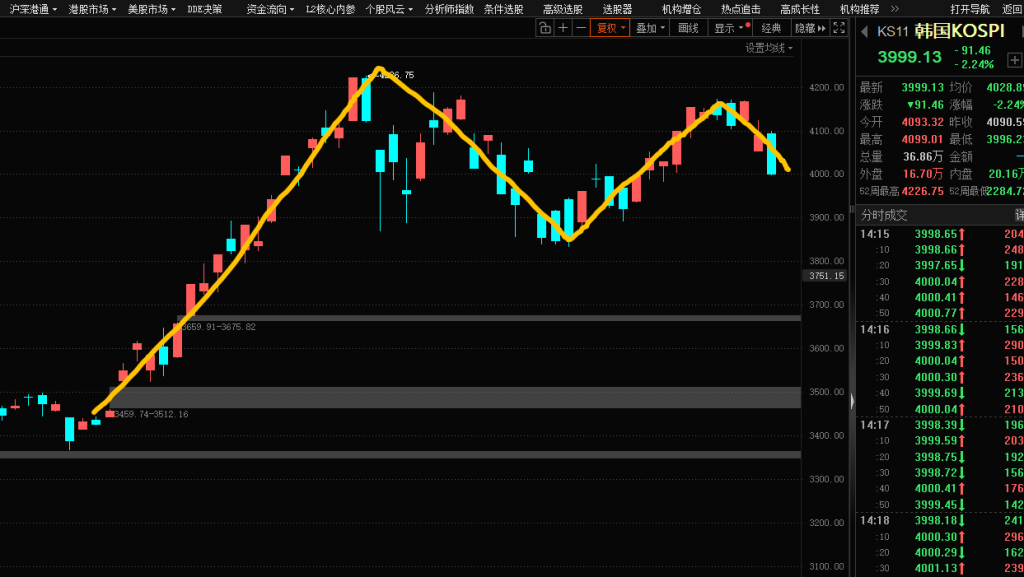Click the 打开导航 button

[969, 9]
